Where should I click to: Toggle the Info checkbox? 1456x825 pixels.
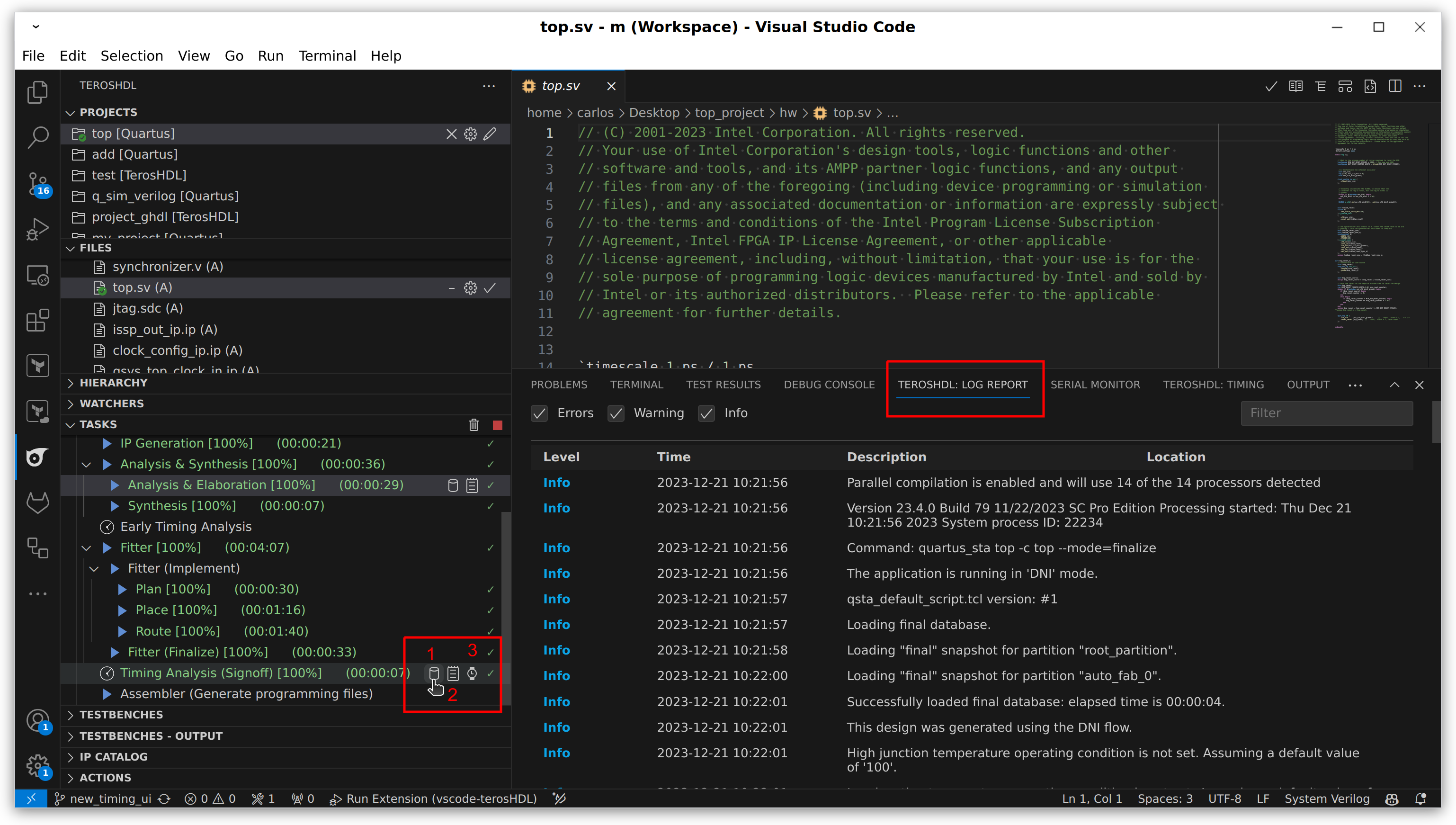[706, 413]
